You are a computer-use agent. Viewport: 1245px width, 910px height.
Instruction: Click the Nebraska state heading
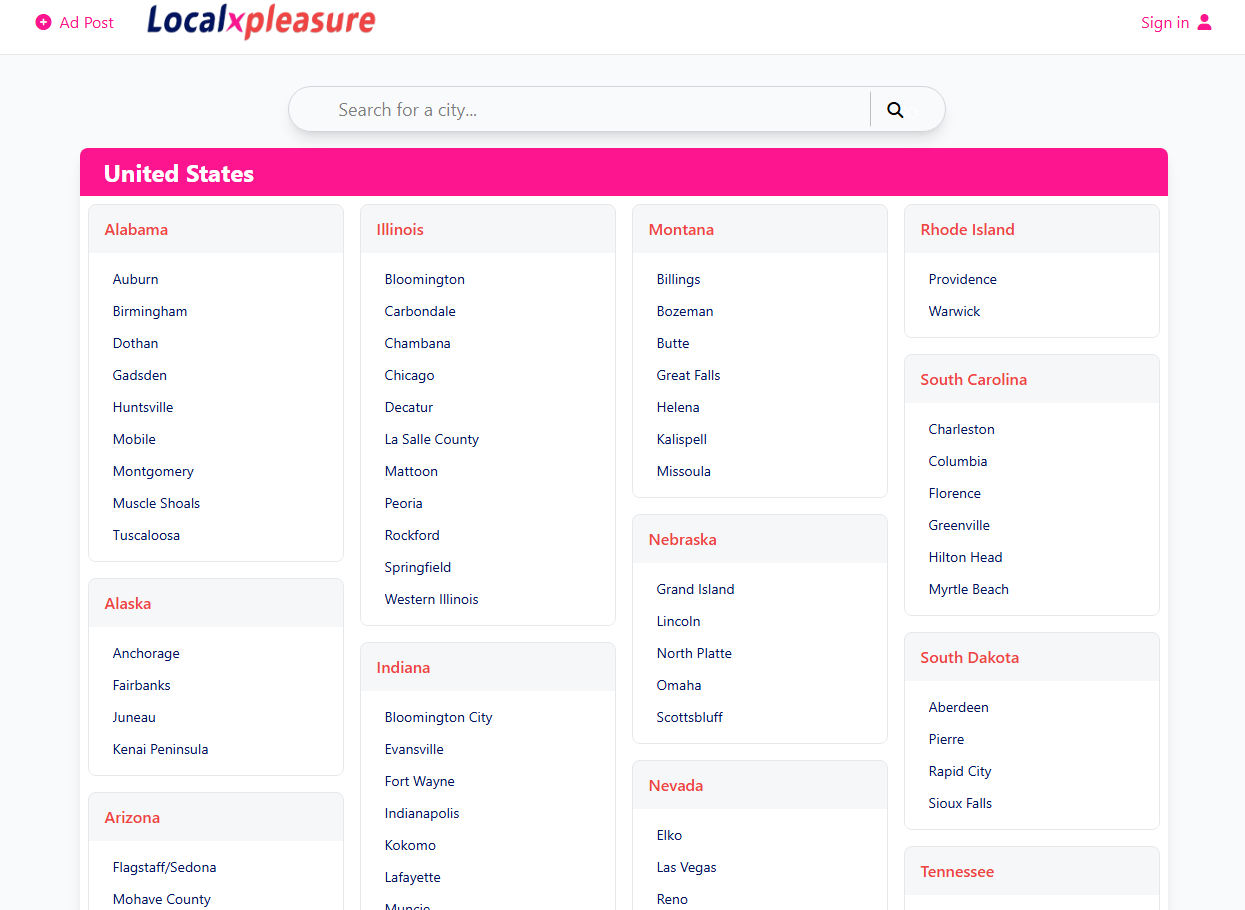click(682, 539)
